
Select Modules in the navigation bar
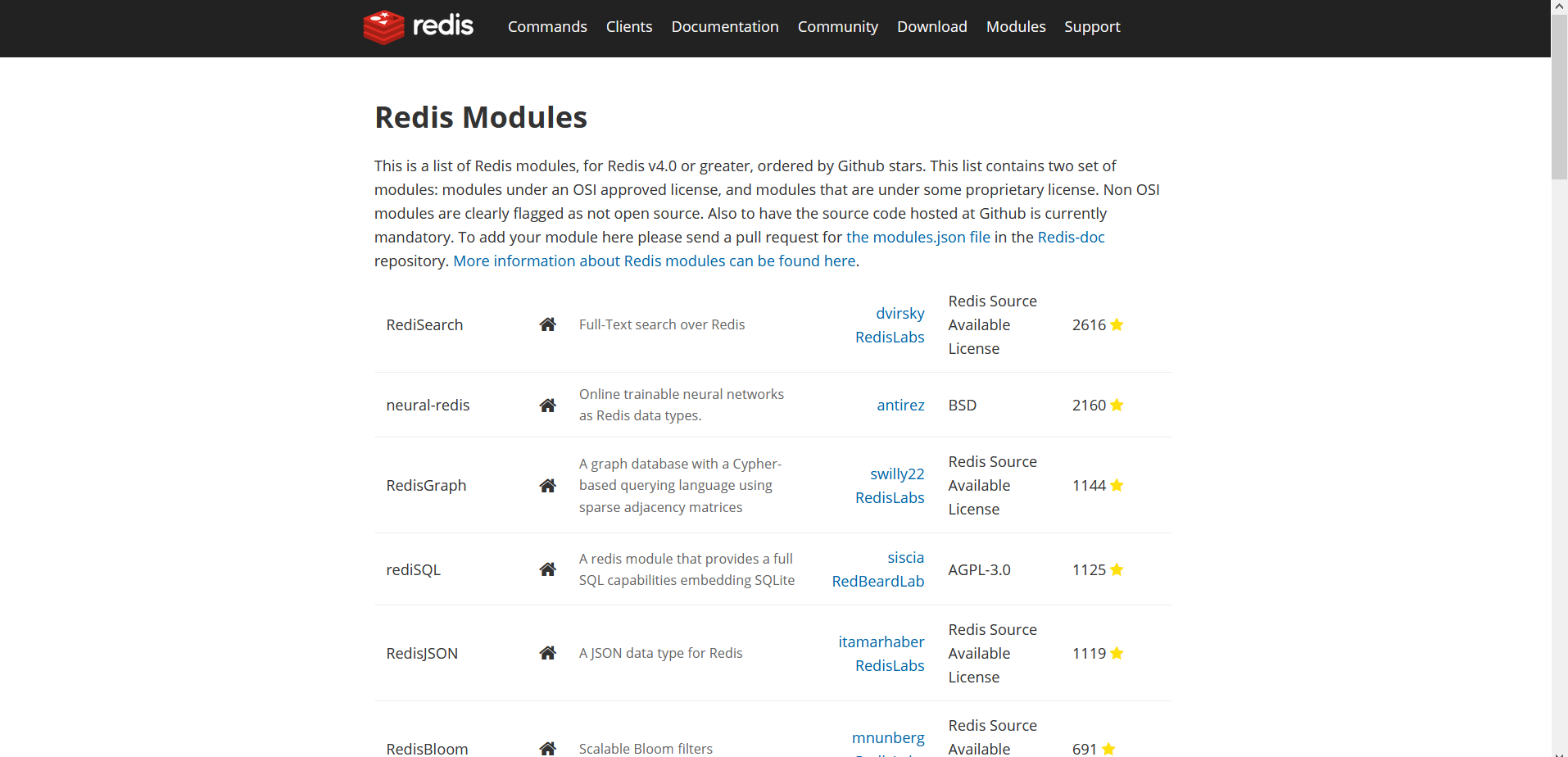pos(1016,27)
